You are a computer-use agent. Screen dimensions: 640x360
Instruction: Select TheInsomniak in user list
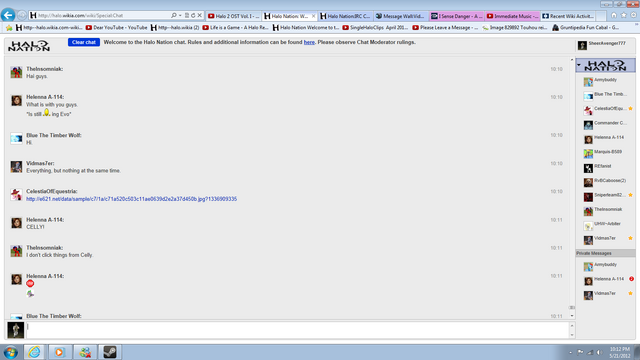606,210
